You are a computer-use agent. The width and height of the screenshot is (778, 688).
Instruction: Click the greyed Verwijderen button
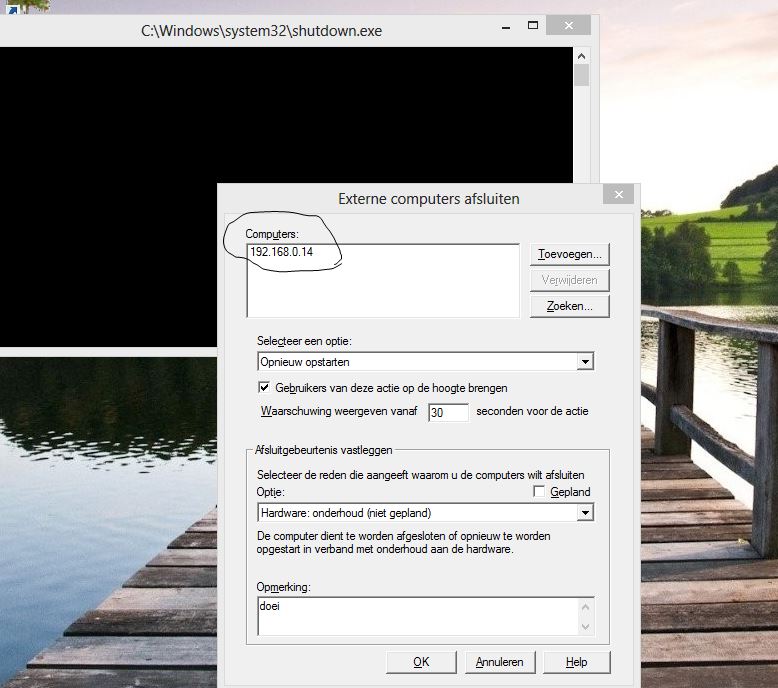point(569,280)
